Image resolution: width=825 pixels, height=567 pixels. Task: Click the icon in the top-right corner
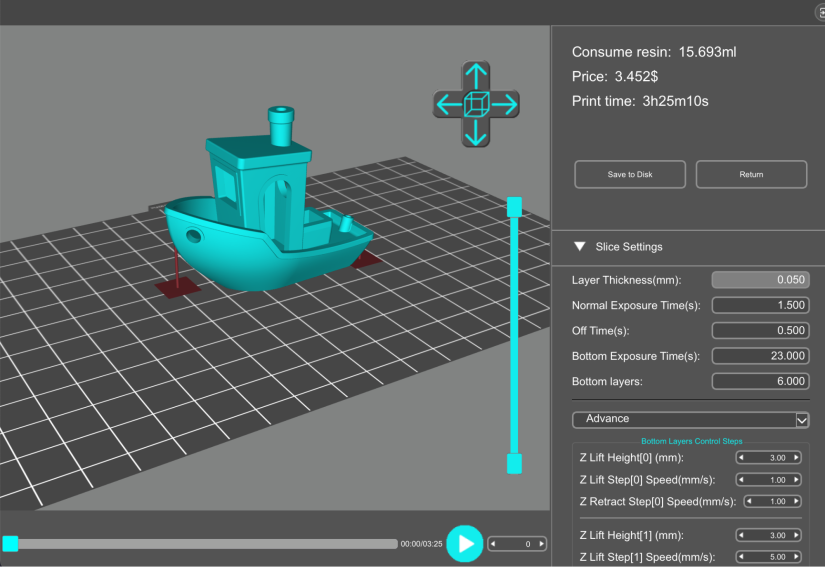819,12
